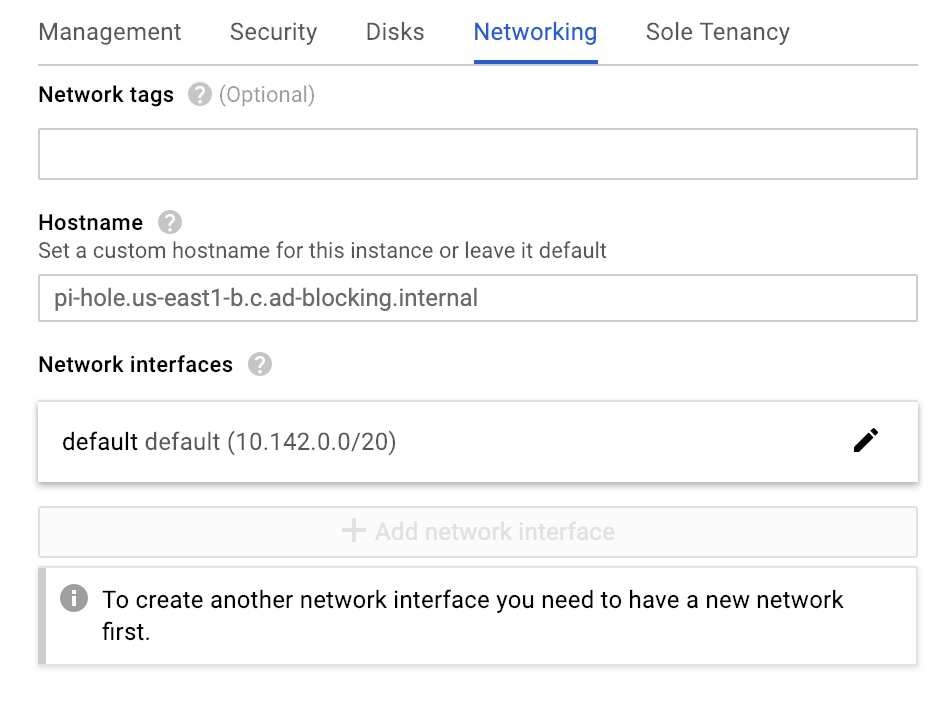952x716 pixels.
Task: Go to the Disks tab
Action: (x=395, y=32)
